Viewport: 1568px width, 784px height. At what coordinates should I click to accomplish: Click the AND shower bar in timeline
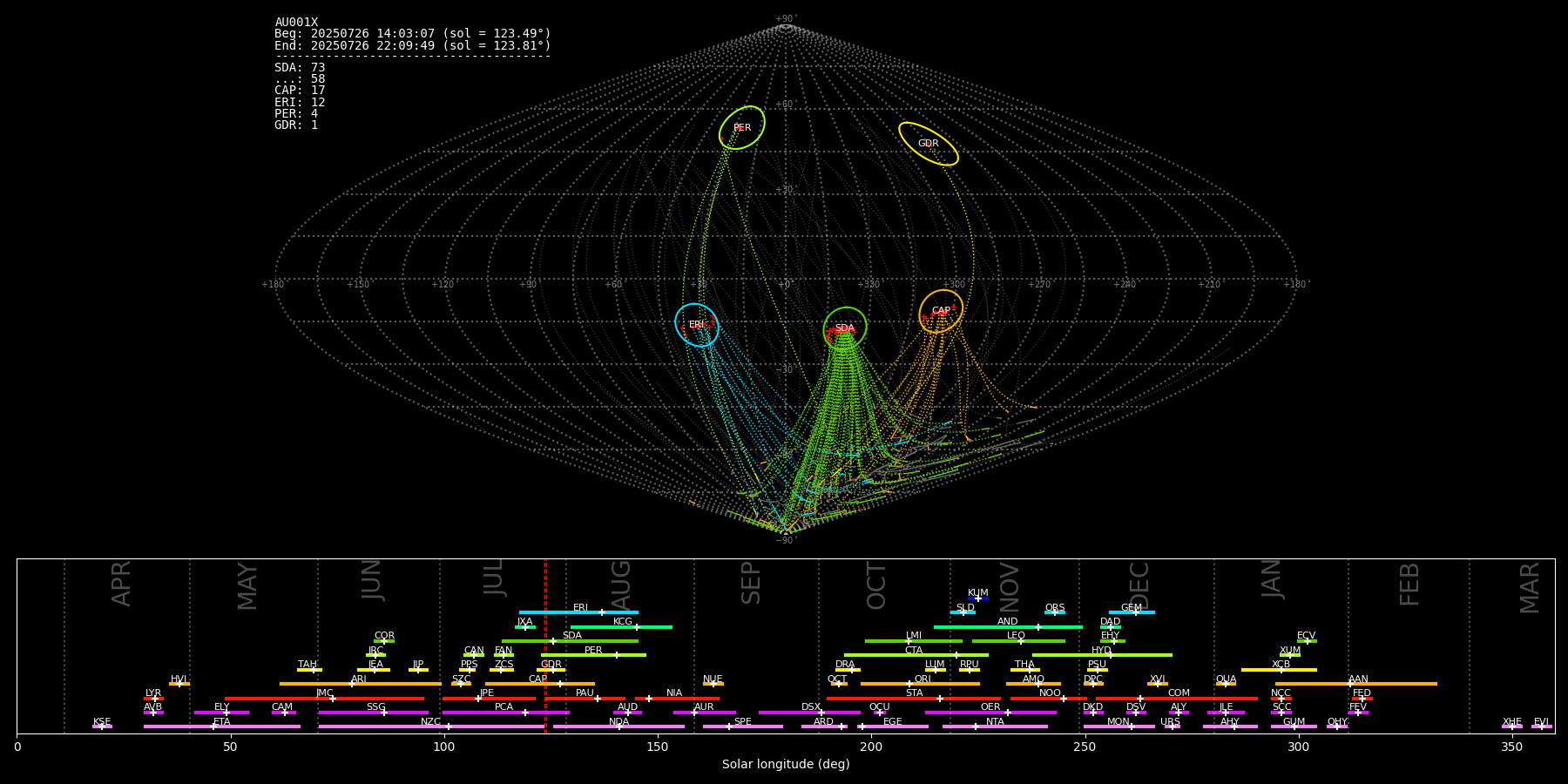tap(1008, 626)
